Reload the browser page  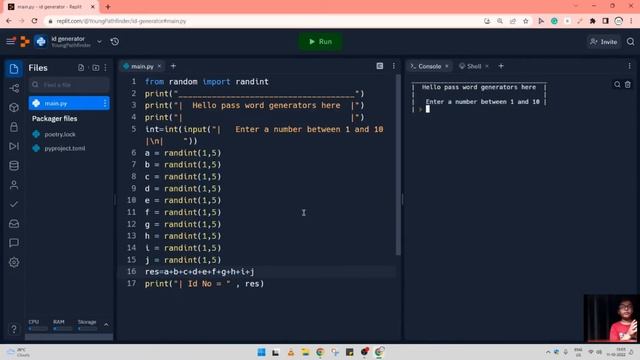[x=35, y=21]
